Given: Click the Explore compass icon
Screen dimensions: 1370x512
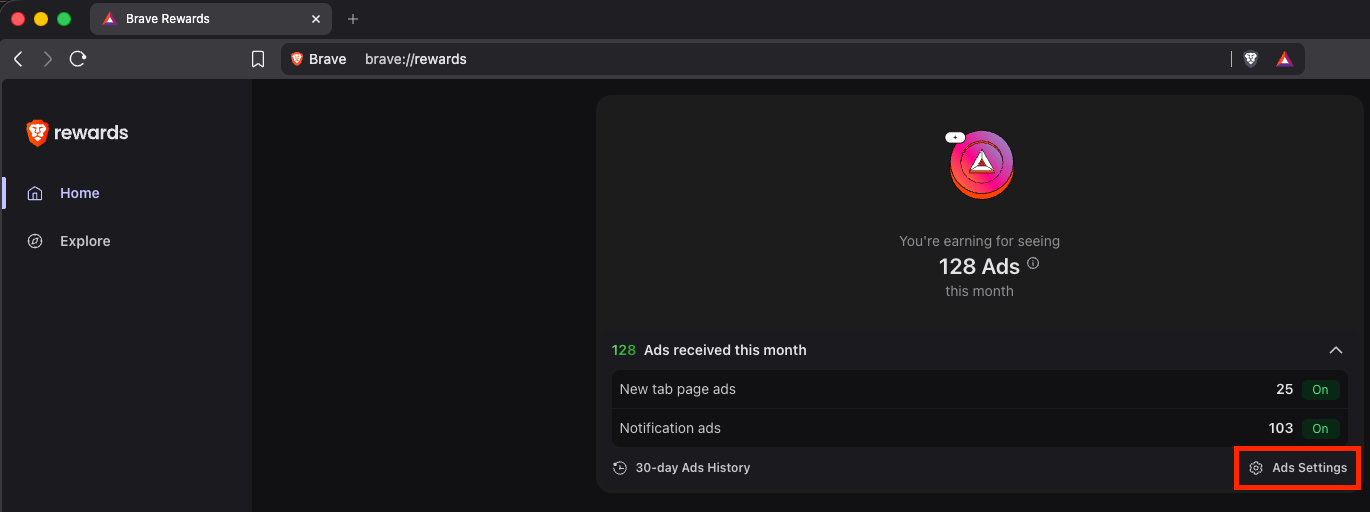Looking at the screenshot, I should [35, 241].
